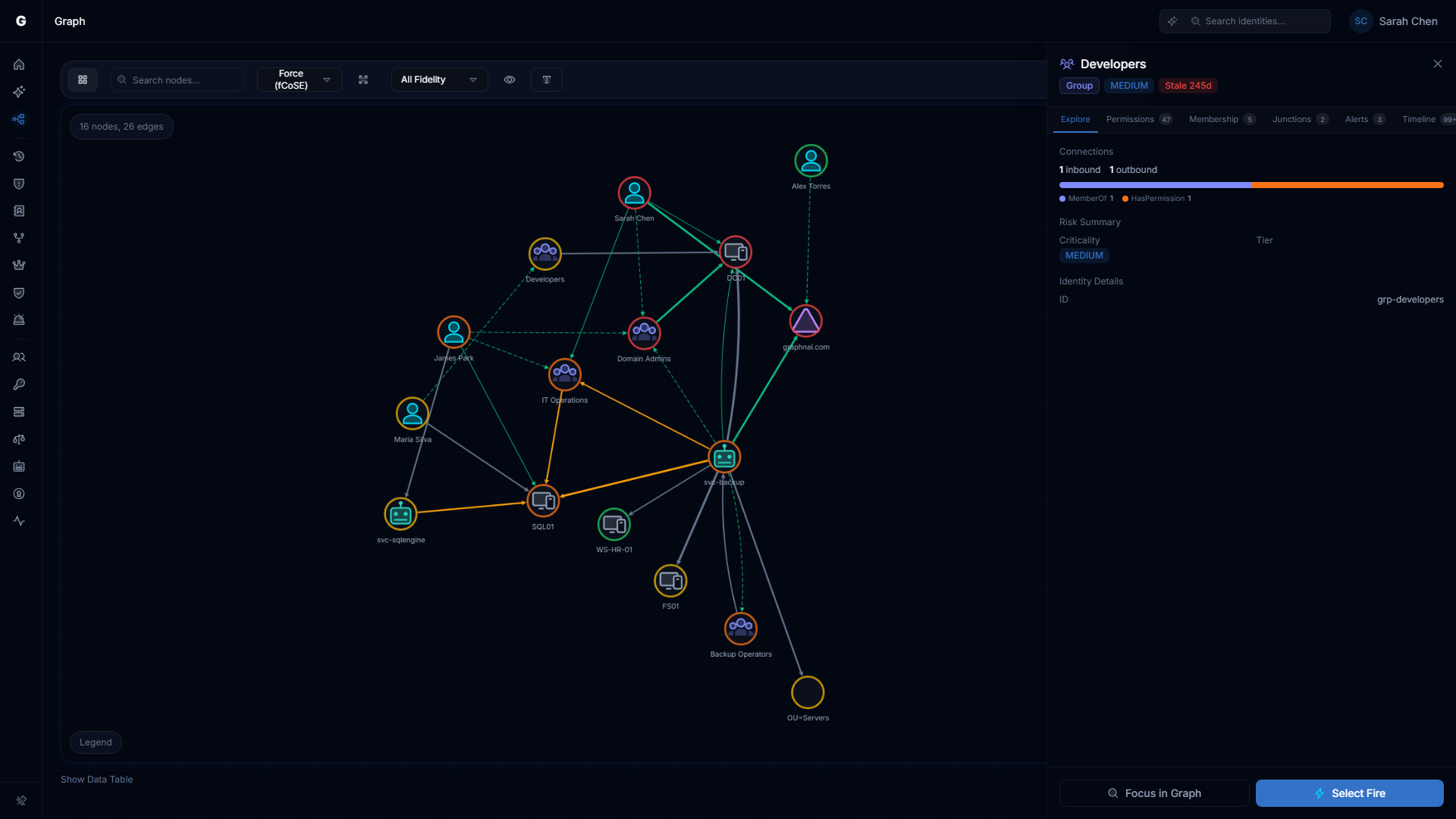The image size is (1456, 819).
Task: Click the orange HasPermission segment of the connections bar
Action: click(1348, 185)
